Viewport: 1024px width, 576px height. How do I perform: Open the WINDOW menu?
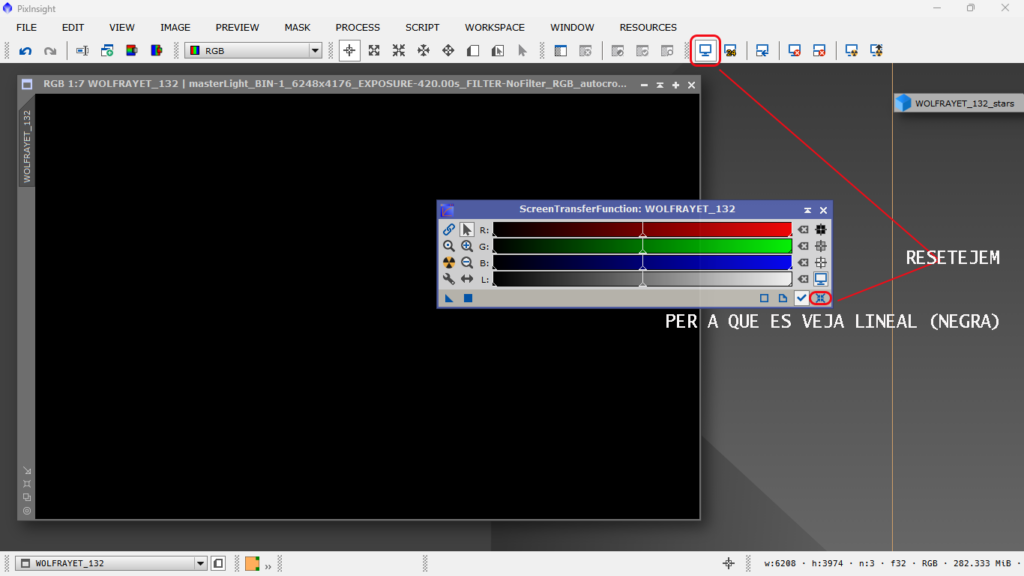[572, 27]
